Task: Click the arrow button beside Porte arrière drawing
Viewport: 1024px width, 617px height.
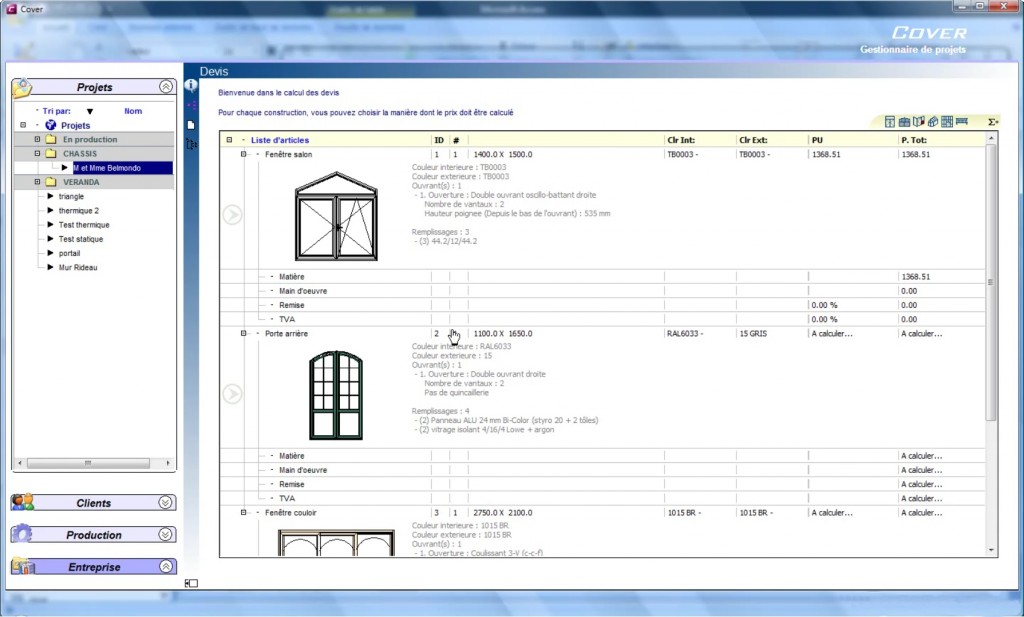Action: [x=232, y=394]
